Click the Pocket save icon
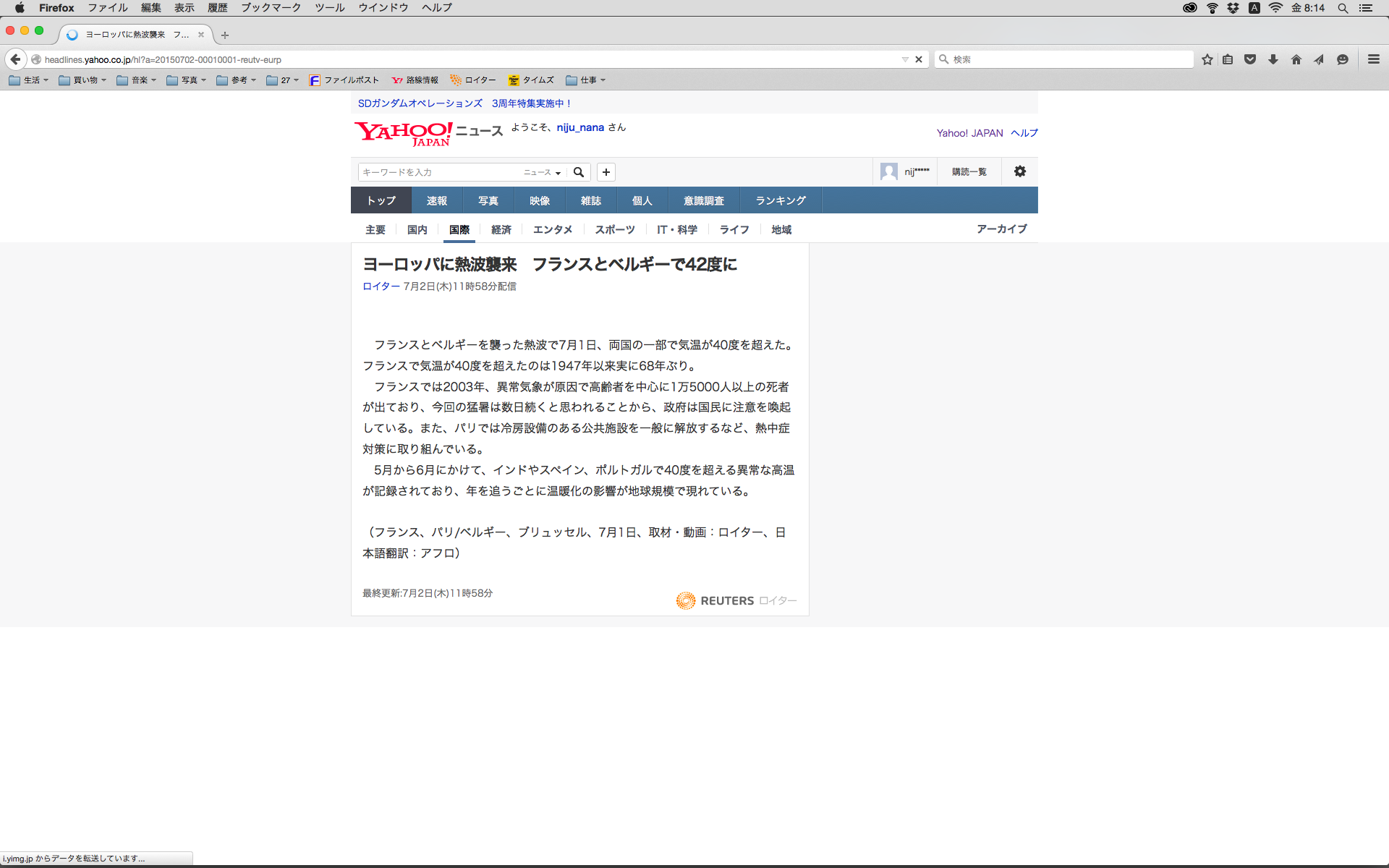This screenshot has height=868, width=1389. tap(1249, 59)
